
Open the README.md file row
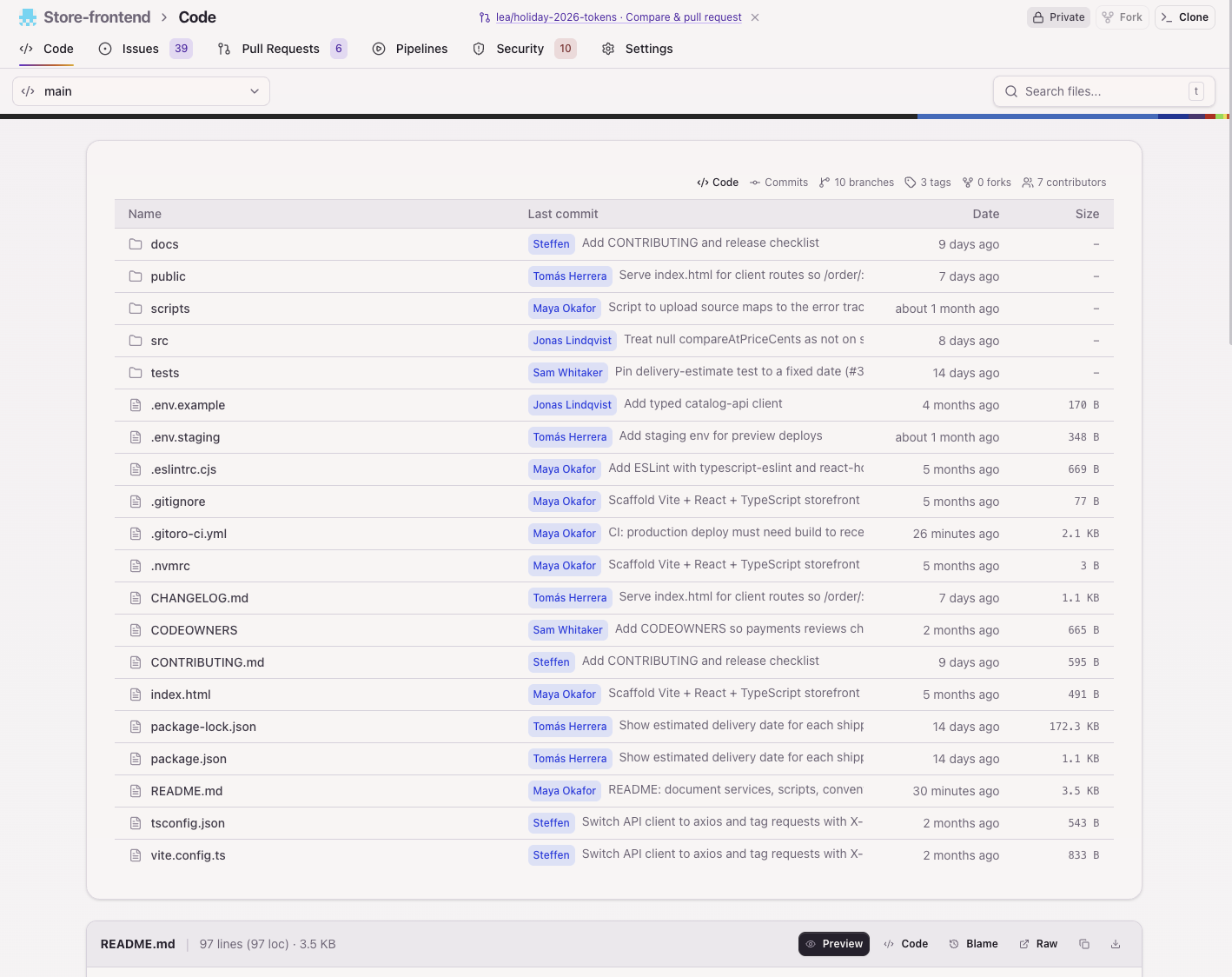point(614,791)
